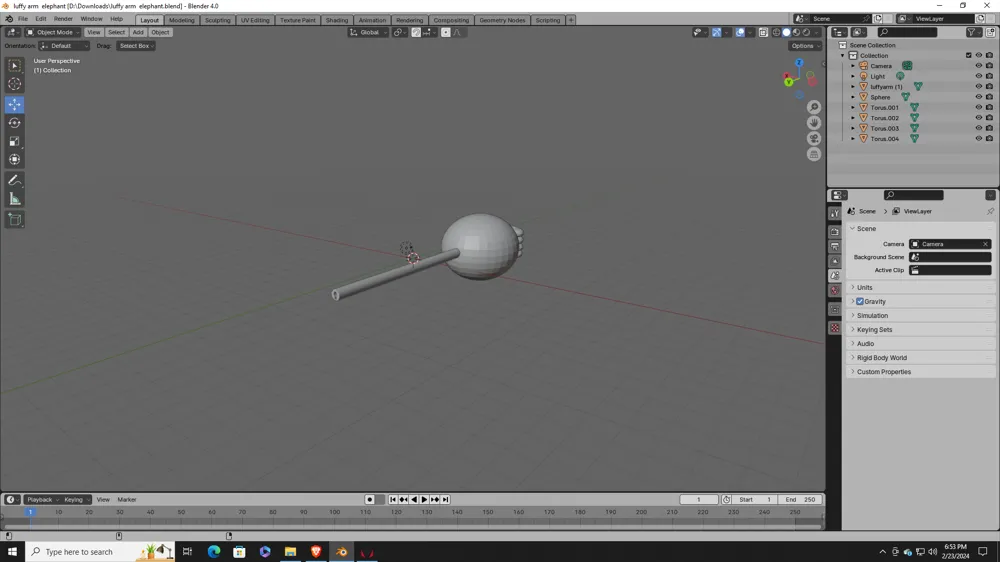The image size is (1000, 562).
Task: Select the Cursor tool
Action: 15,84
